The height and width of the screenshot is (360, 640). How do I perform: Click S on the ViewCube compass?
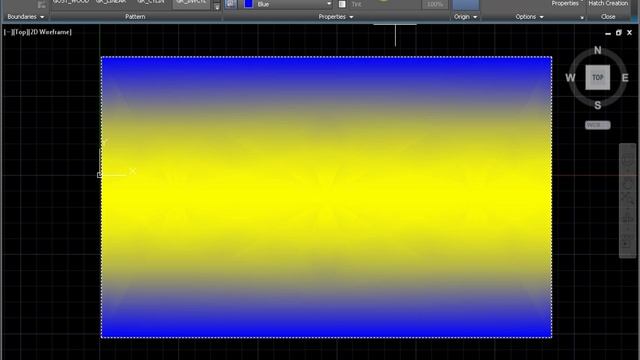(598, 105)
